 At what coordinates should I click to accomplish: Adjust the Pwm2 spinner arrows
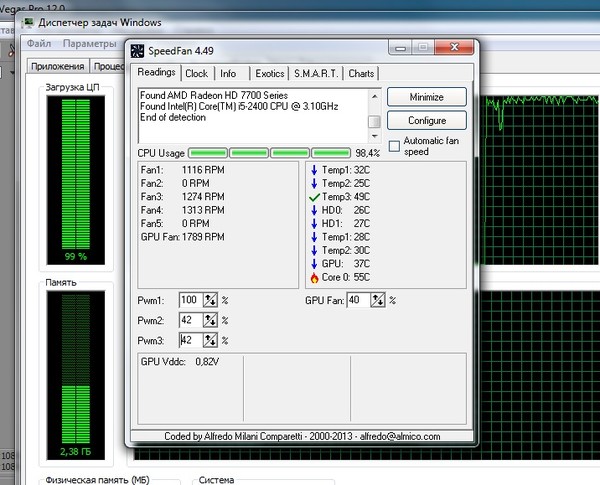210,320
